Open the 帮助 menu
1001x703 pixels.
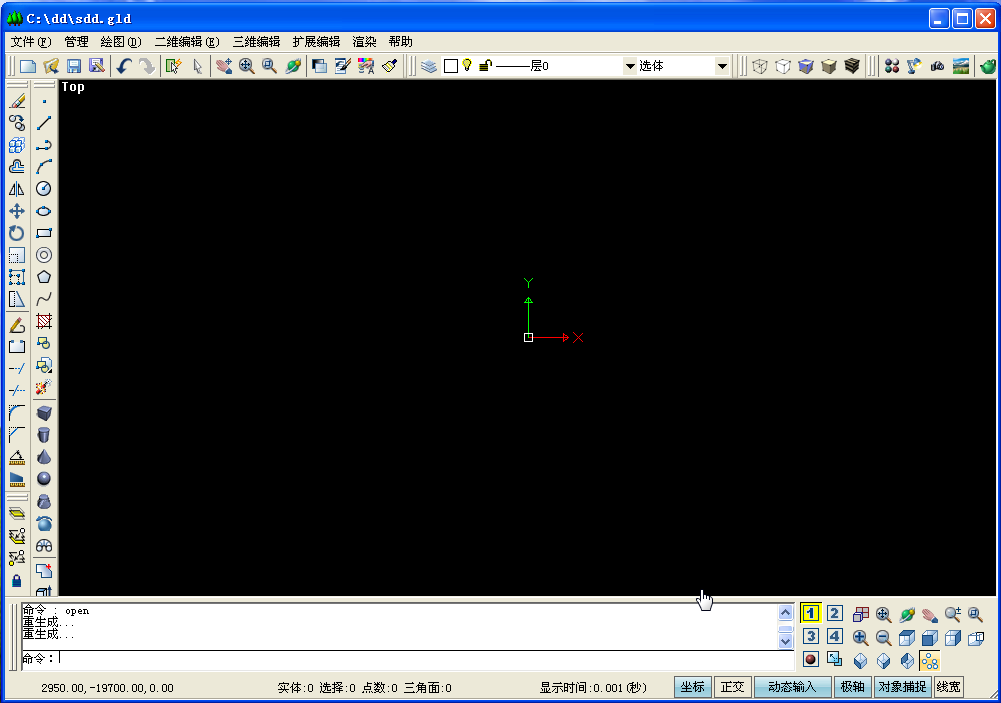(x=400, y=42)
